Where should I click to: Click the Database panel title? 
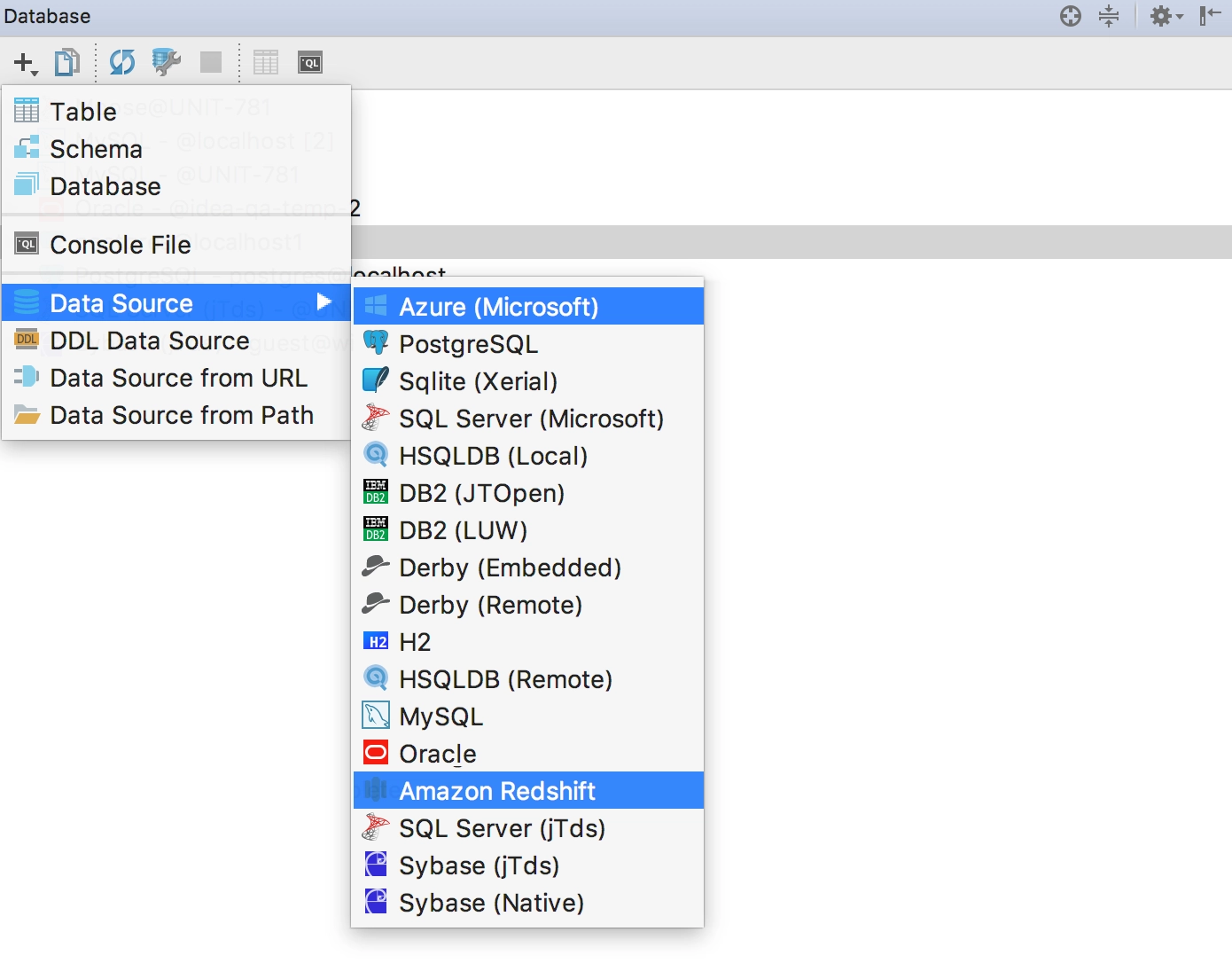[47, 16]
